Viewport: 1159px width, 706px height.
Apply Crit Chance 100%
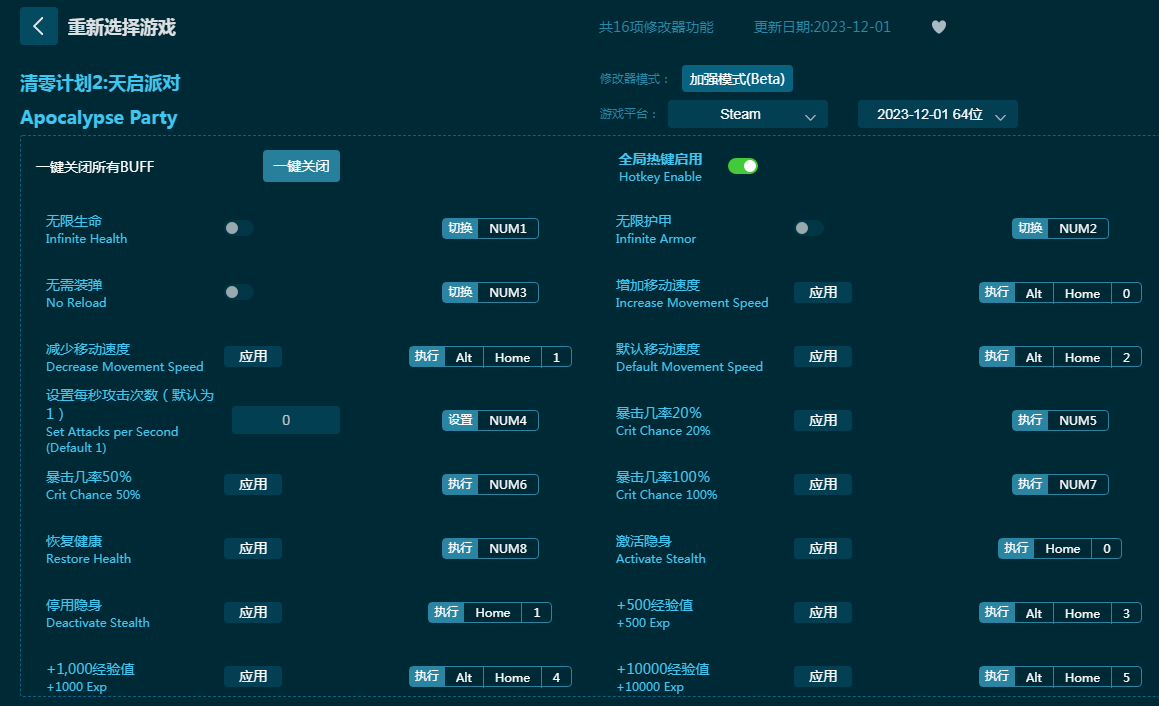tap(823, 484)
